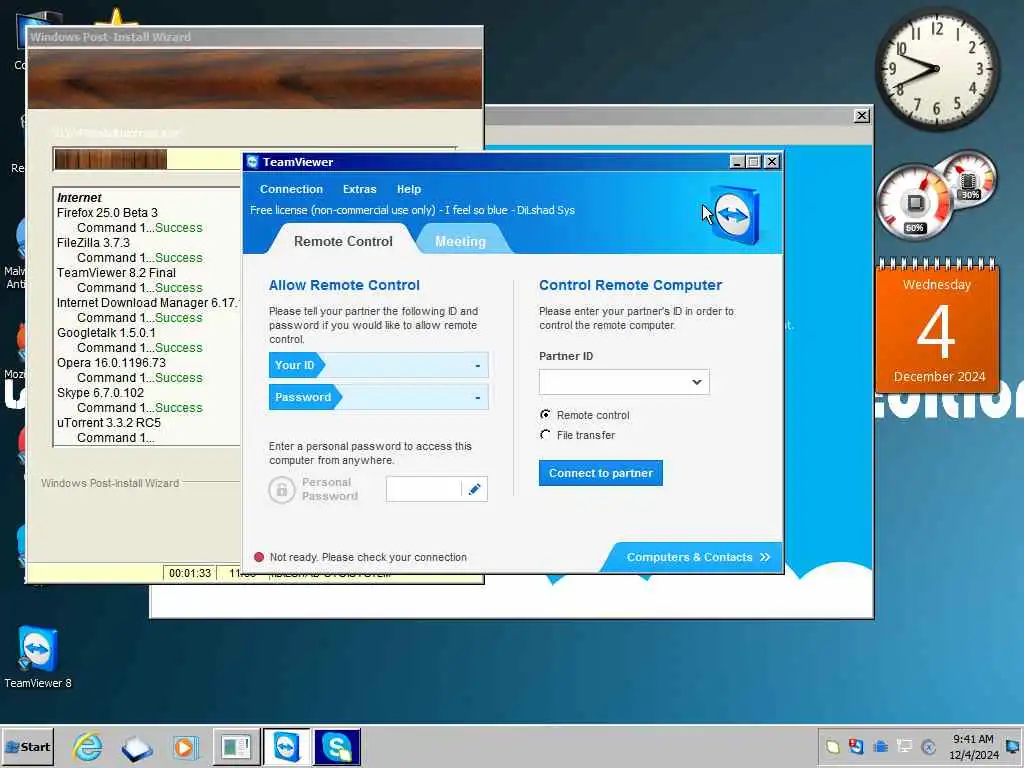Close the blue window behind TeamViewer
1024x768 pixels.
861,116
